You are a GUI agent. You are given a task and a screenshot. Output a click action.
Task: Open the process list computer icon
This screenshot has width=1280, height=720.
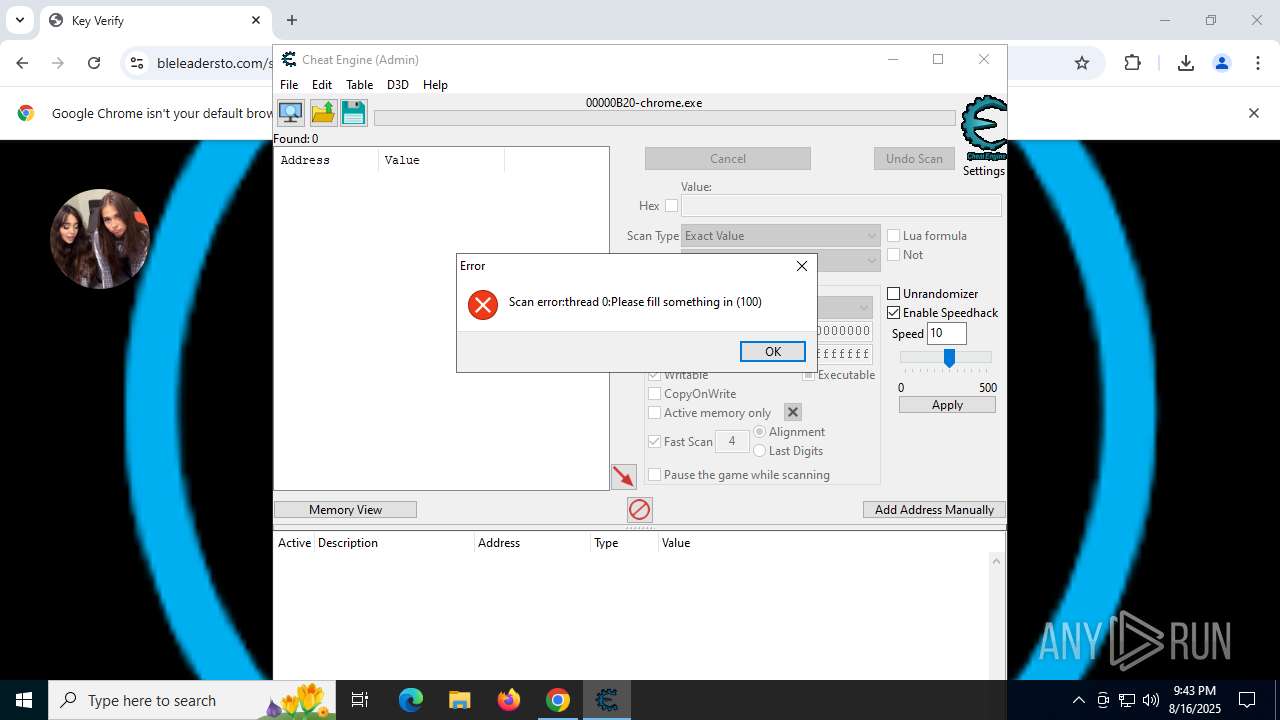tap(290, 112)
